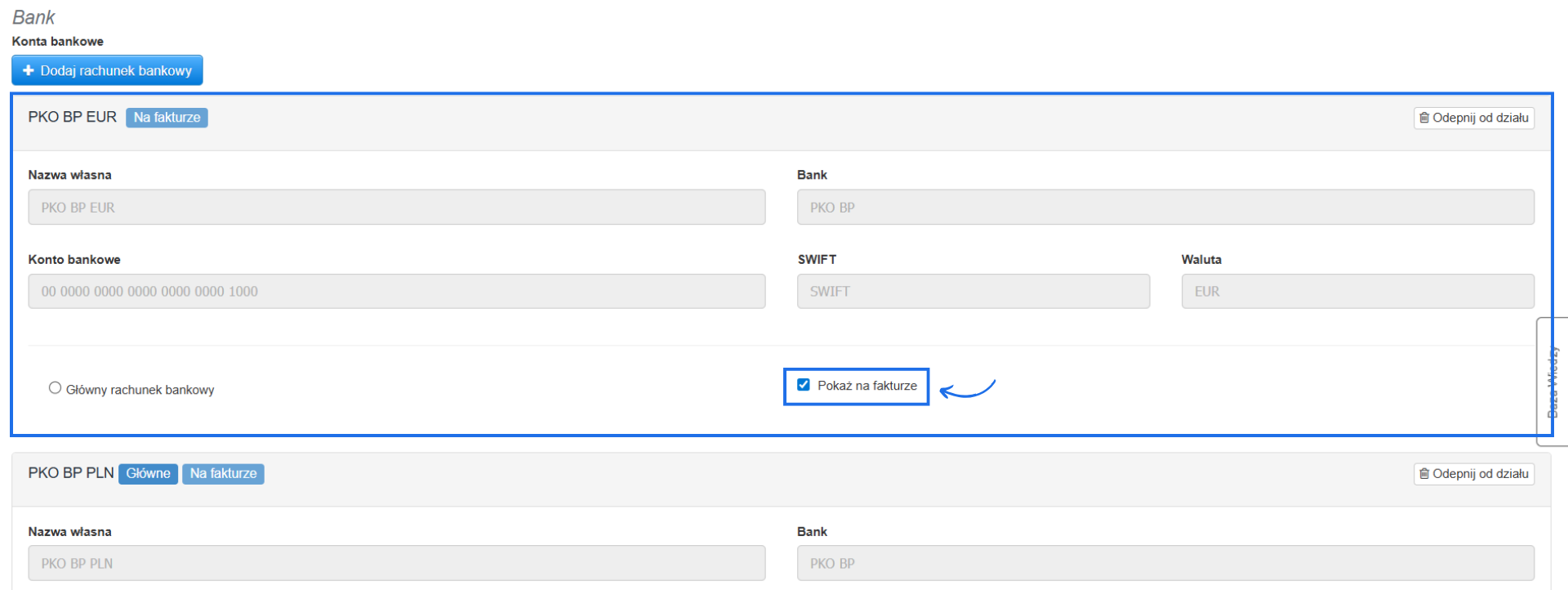1568x590 pixels.
Task: Click the 'Waluta' field showing EUR
Action: [x=1357, y=292]
